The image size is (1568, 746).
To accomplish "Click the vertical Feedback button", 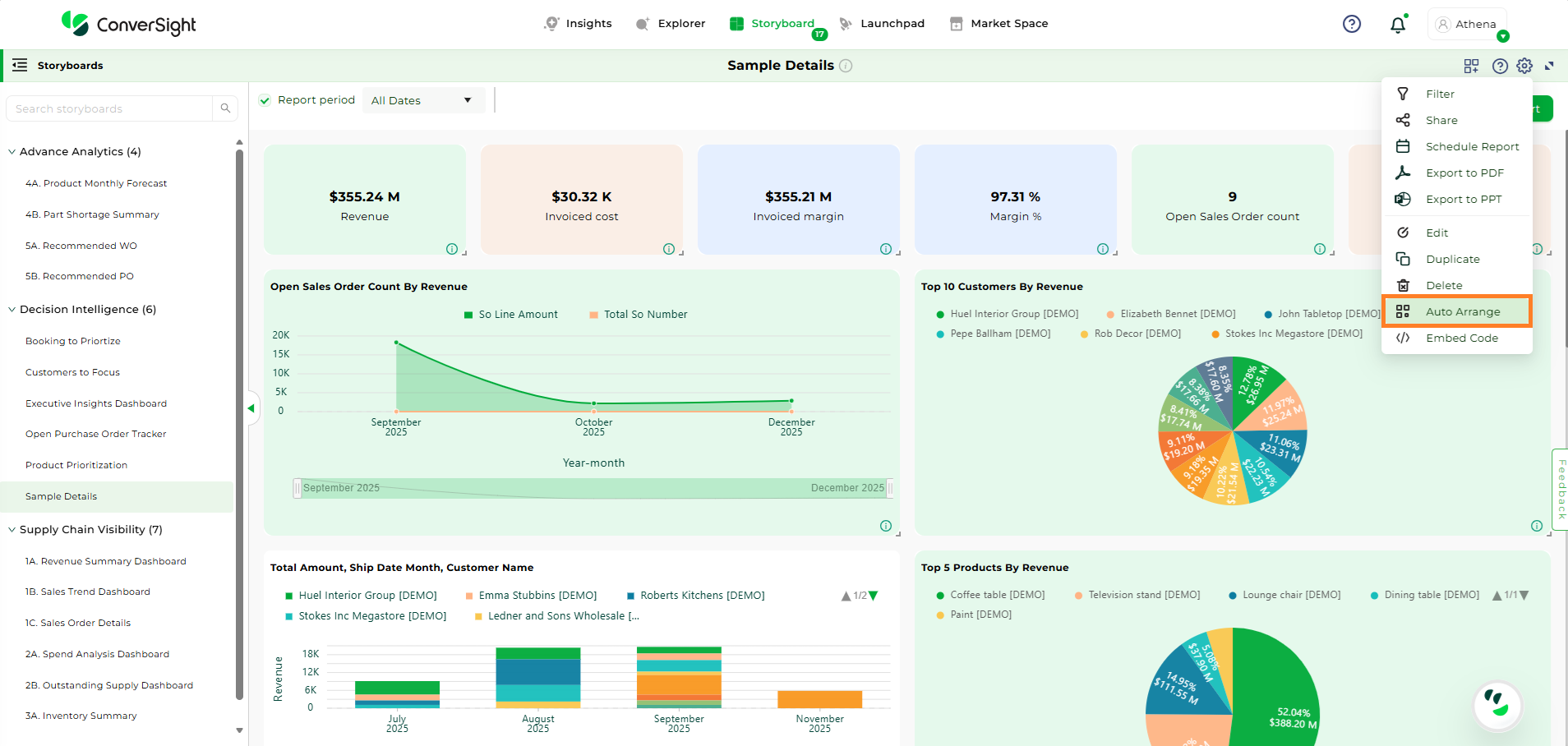I will [x=1561, y=489].
